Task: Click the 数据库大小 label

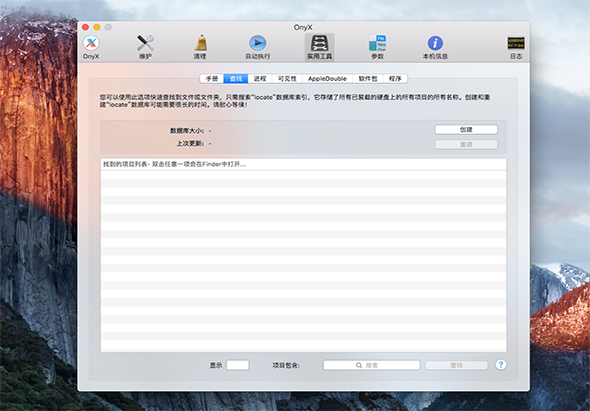Action: [x=187, y=131]
